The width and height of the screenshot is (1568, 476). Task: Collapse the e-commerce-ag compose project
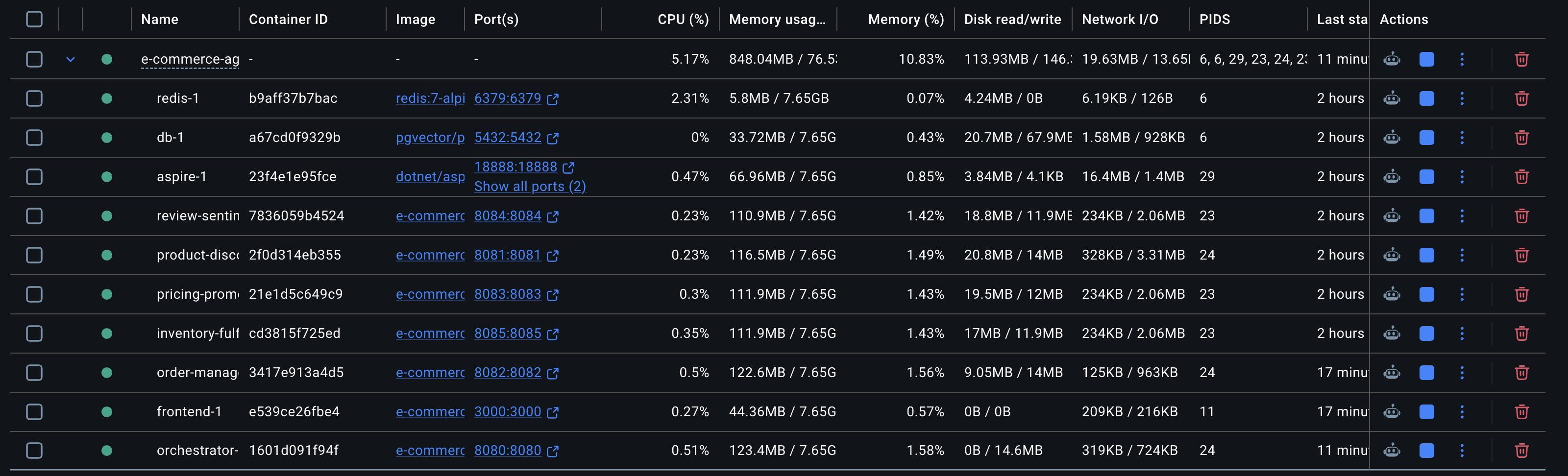70,59
